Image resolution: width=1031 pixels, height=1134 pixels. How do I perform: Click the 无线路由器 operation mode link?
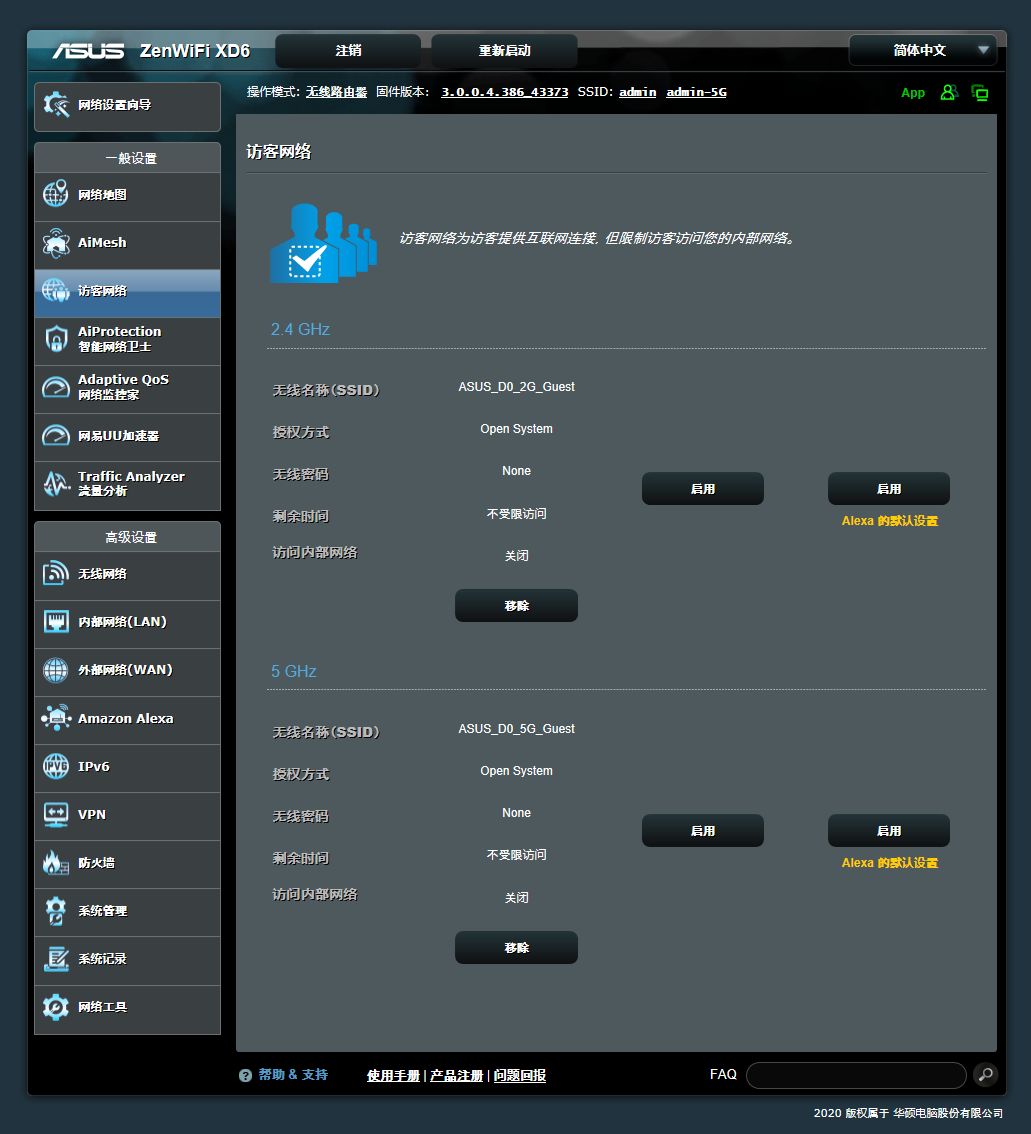click(x=336, y=92)
